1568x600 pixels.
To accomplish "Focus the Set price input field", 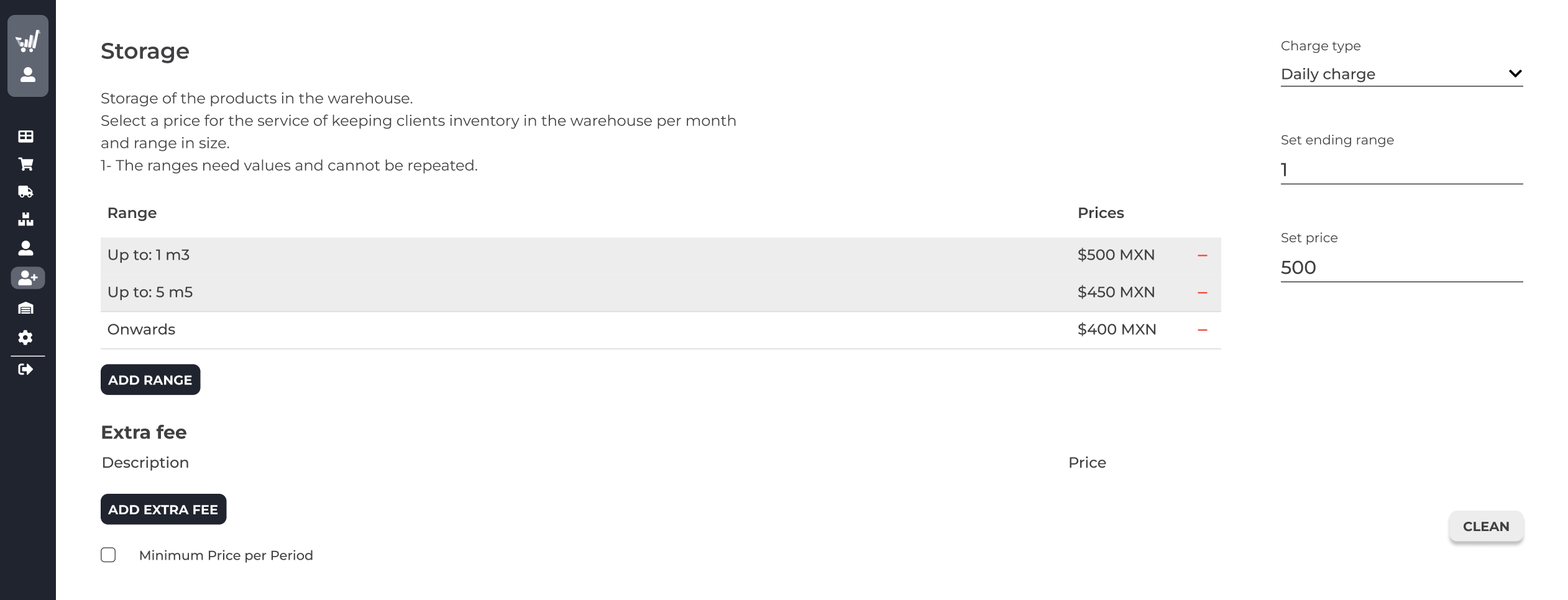I will point(1401,268).
